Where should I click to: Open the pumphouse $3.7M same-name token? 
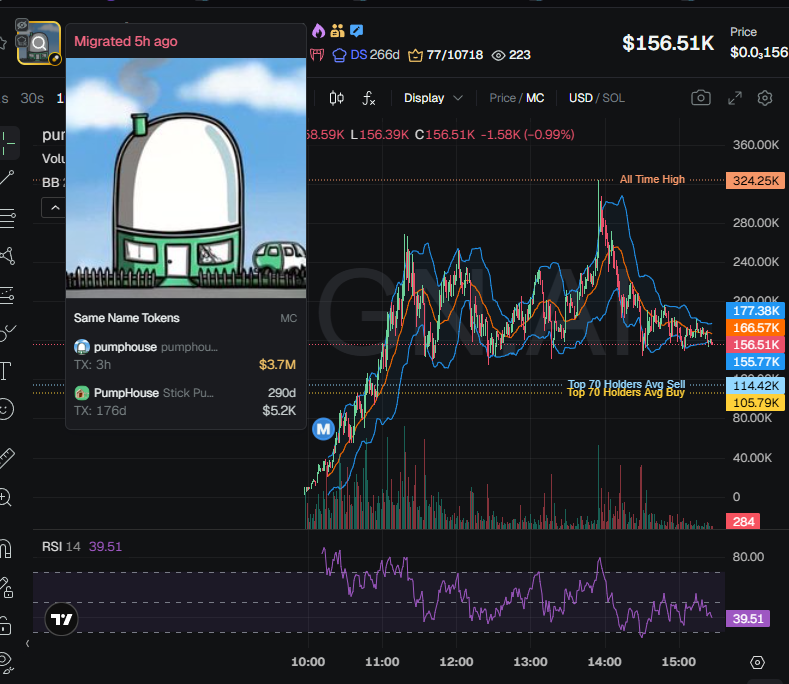[x=185, y=355]
